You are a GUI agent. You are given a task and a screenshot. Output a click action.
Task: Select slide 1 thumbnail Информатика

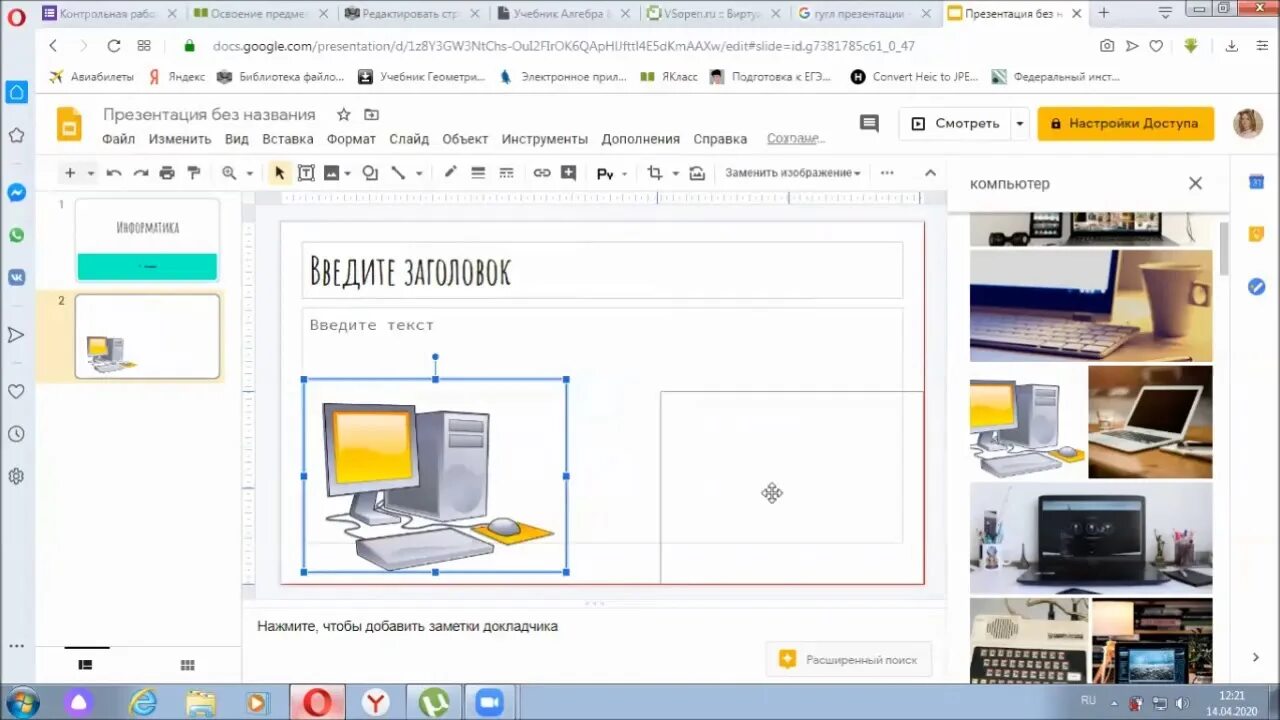click(147, 240)
